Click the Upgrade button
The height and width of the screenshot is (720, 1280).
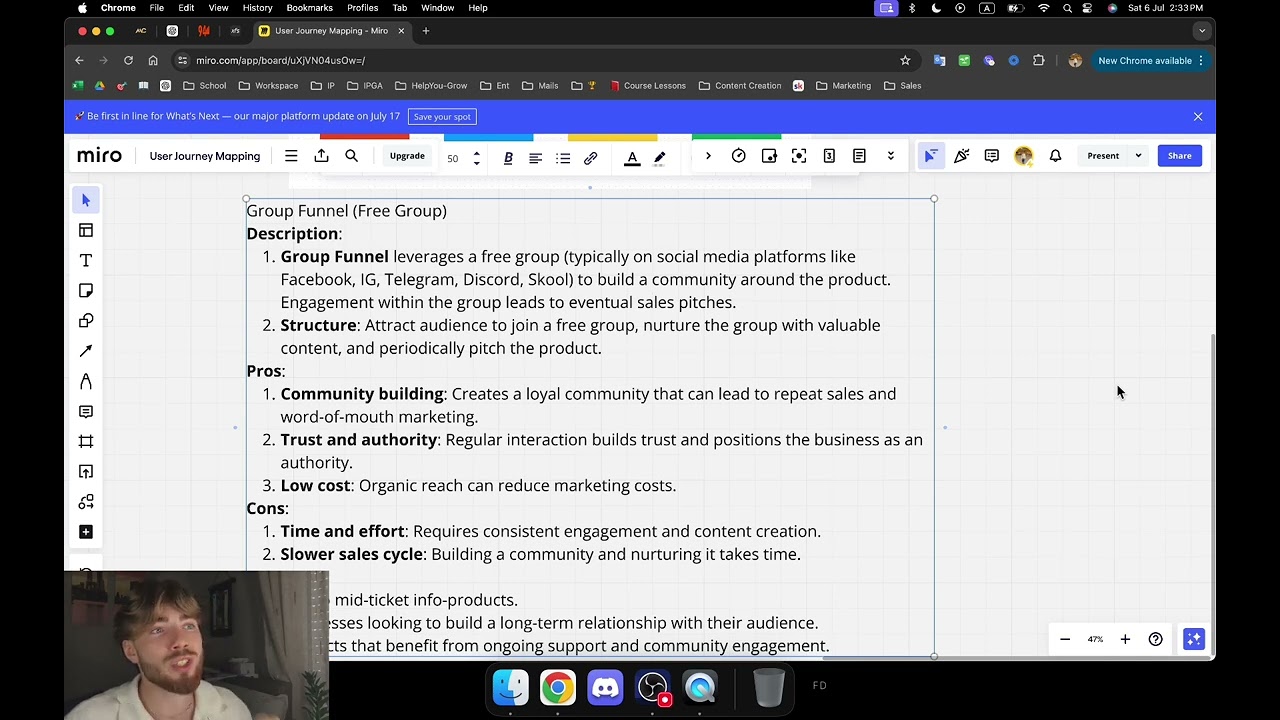click(407, 156)
